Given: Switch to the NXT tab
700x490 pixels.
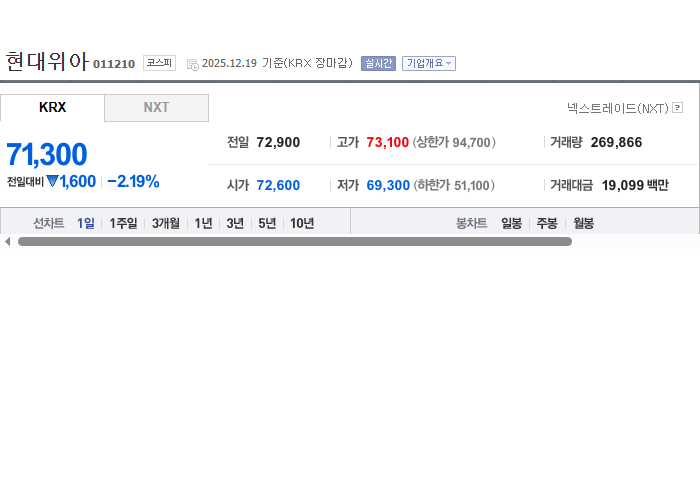Looking at the screenshot, I should 156,108.
